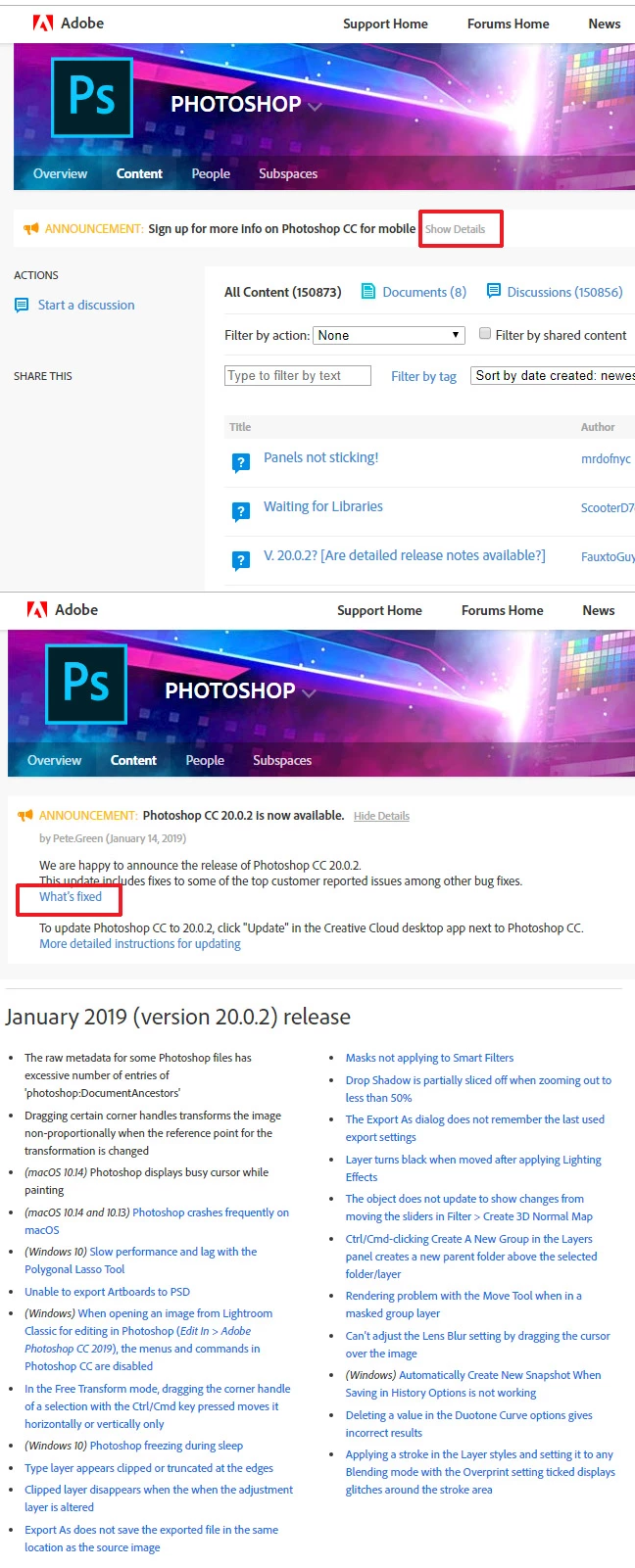Open the 'Filter by action' None dropdown
This screenshot has height=1568, width=635.
click(388, 335)
